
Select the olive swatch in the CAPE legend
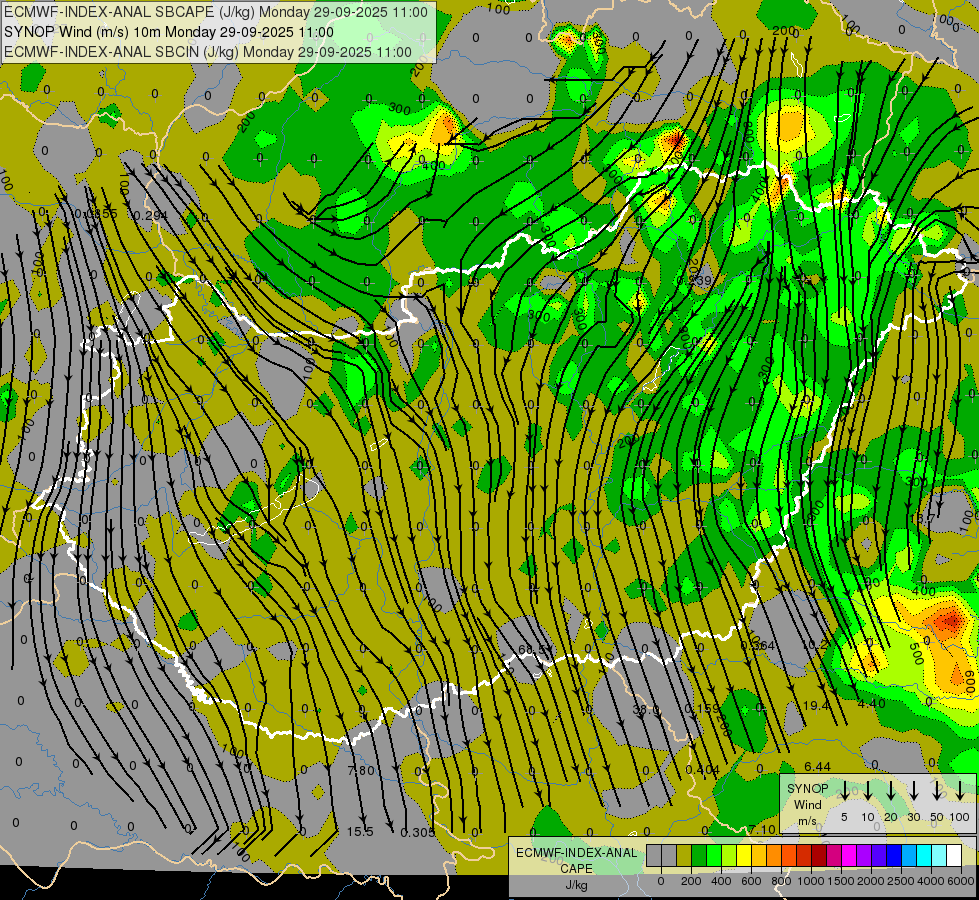[684, 856]
